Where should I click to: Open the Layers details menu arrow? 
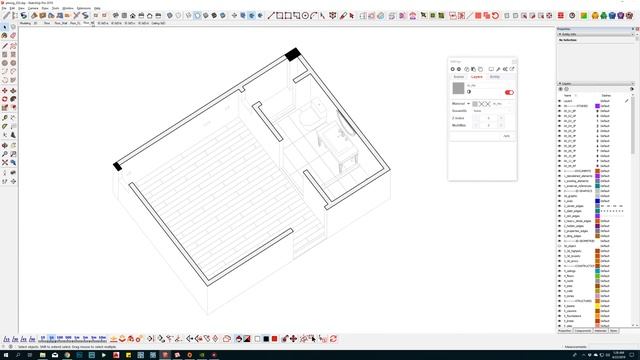pyautogui.click(x=632, y=89)
